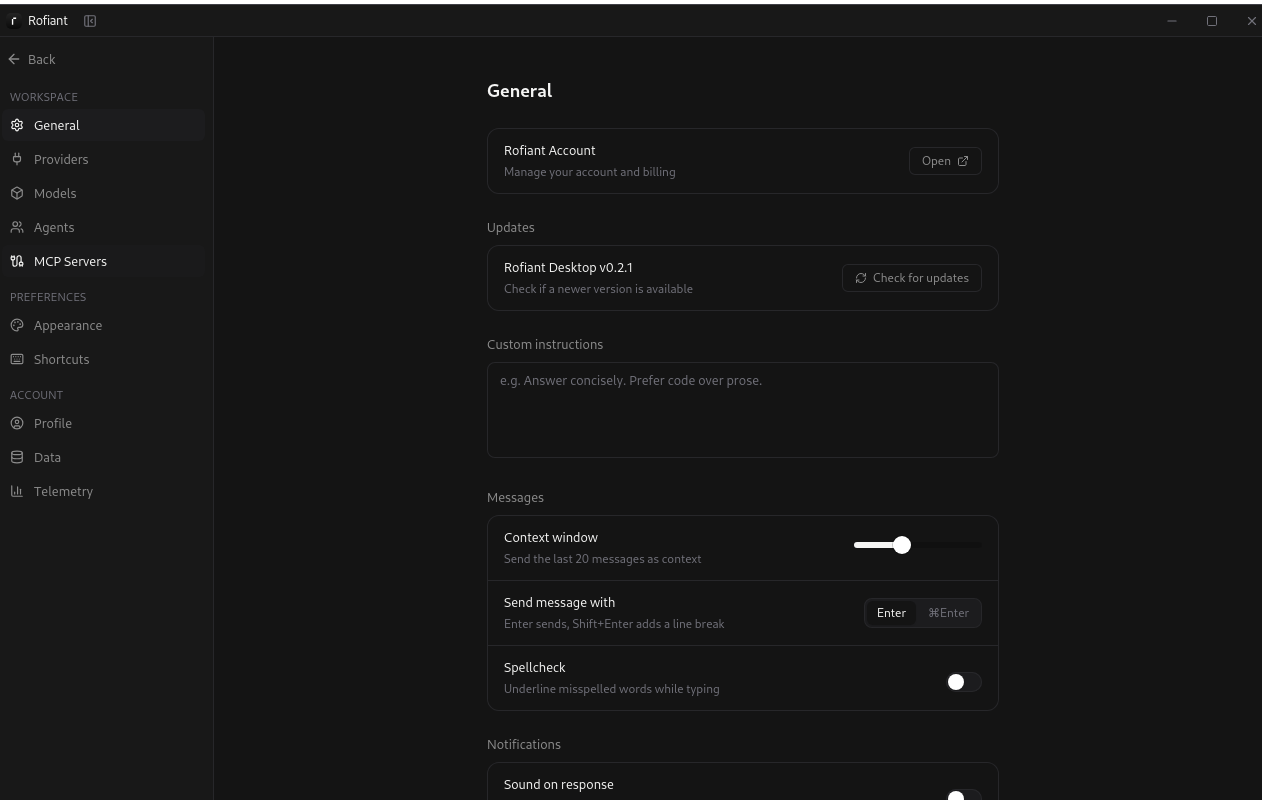
Task: Click the 'Send the last 20 messages as context' text
Action: click(x=602, y=559)
